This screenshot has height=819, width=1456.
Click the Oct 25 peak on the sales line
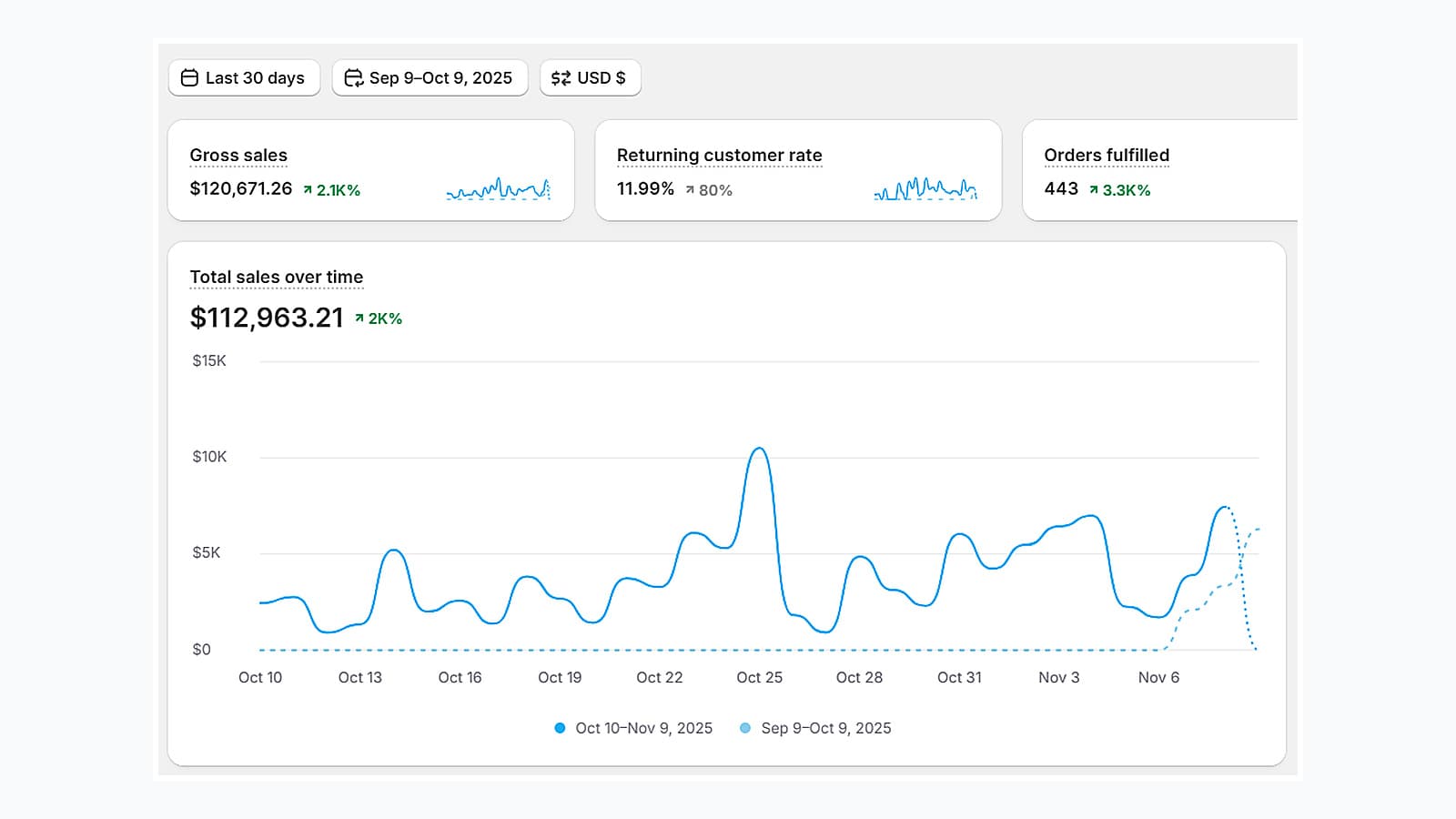point(759,449)
